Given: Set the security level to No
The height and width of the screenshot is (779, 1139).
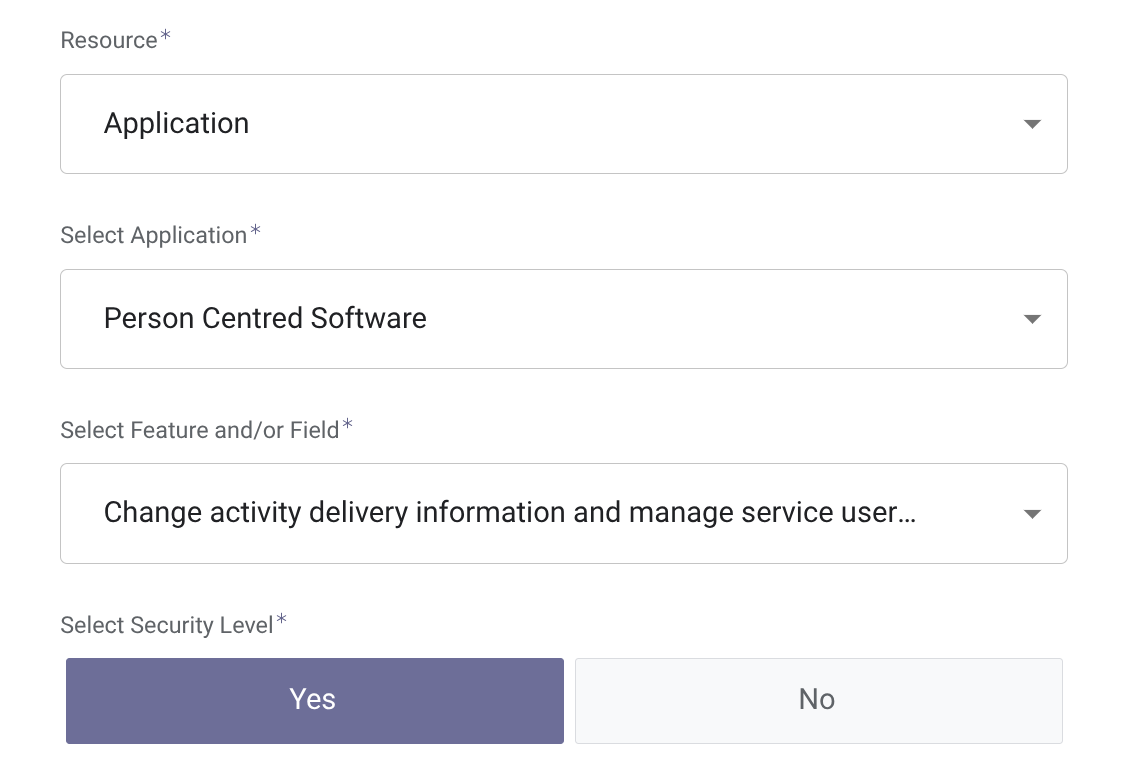Looking at the screenshot, I should [817, 700].
